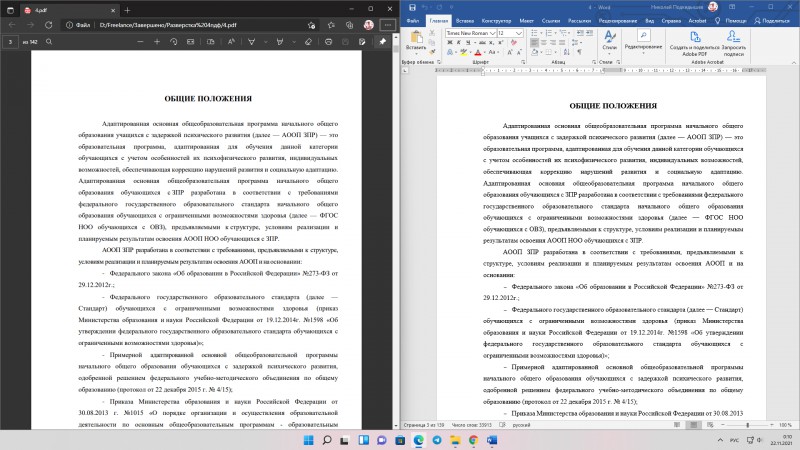Click the Word Share button
Image resolution: width=800 pixels, height=450 pixels.
(x=772, y=21)
